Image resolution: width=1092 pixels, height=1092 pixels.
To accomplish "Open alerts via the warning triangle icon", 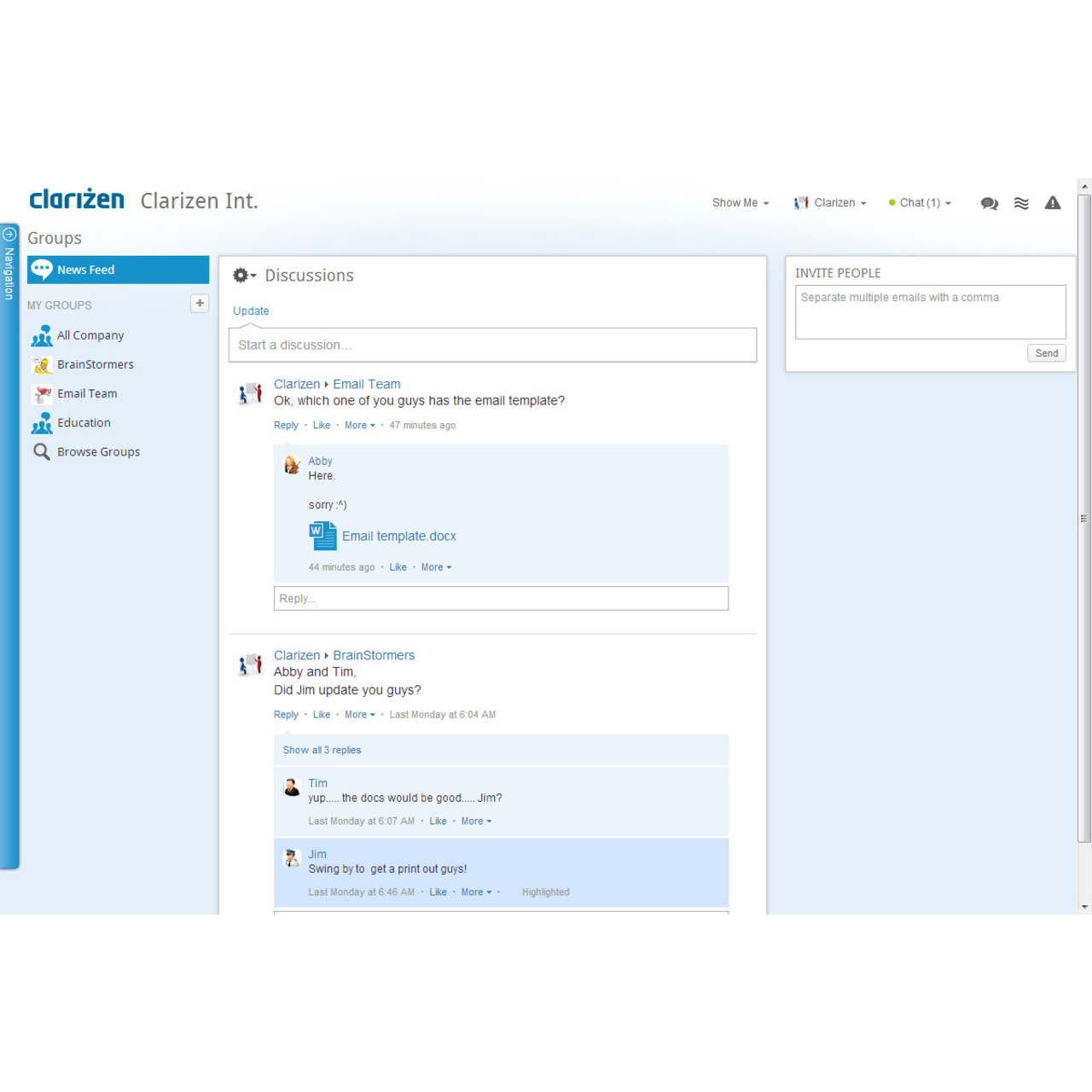I will click(x=1053, y=203).
